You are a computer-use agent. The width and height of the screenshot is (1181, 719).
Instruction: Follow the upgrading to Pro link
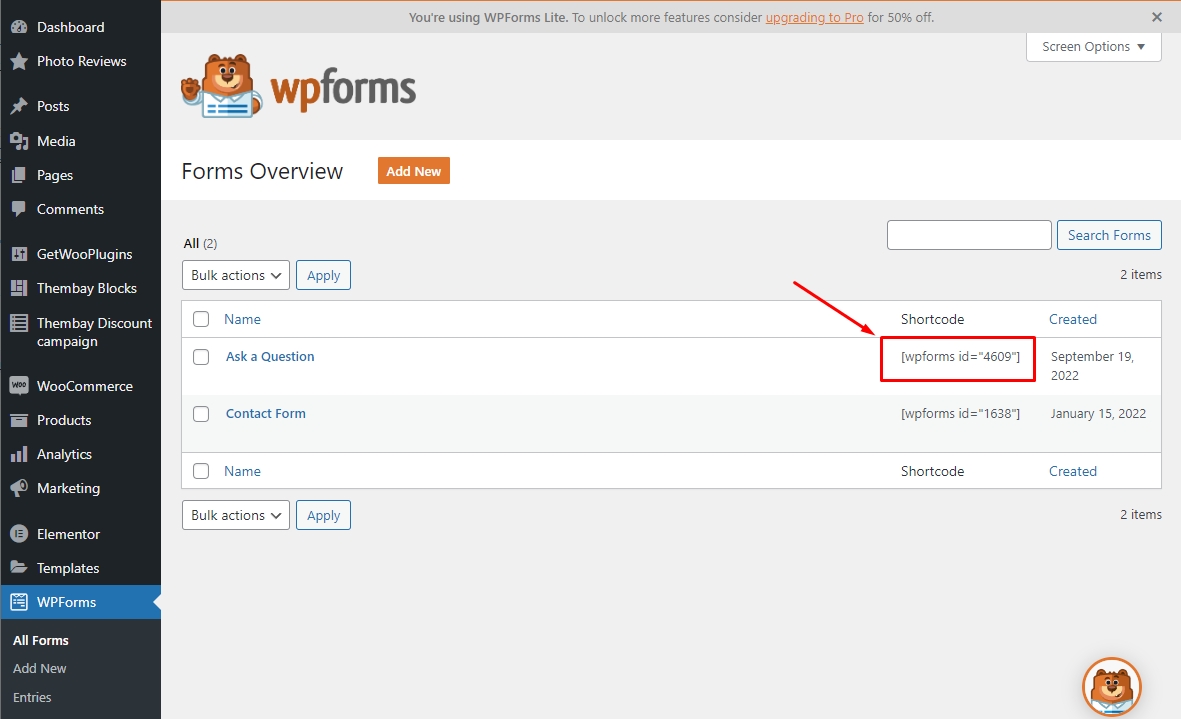[x=814, y=18]
